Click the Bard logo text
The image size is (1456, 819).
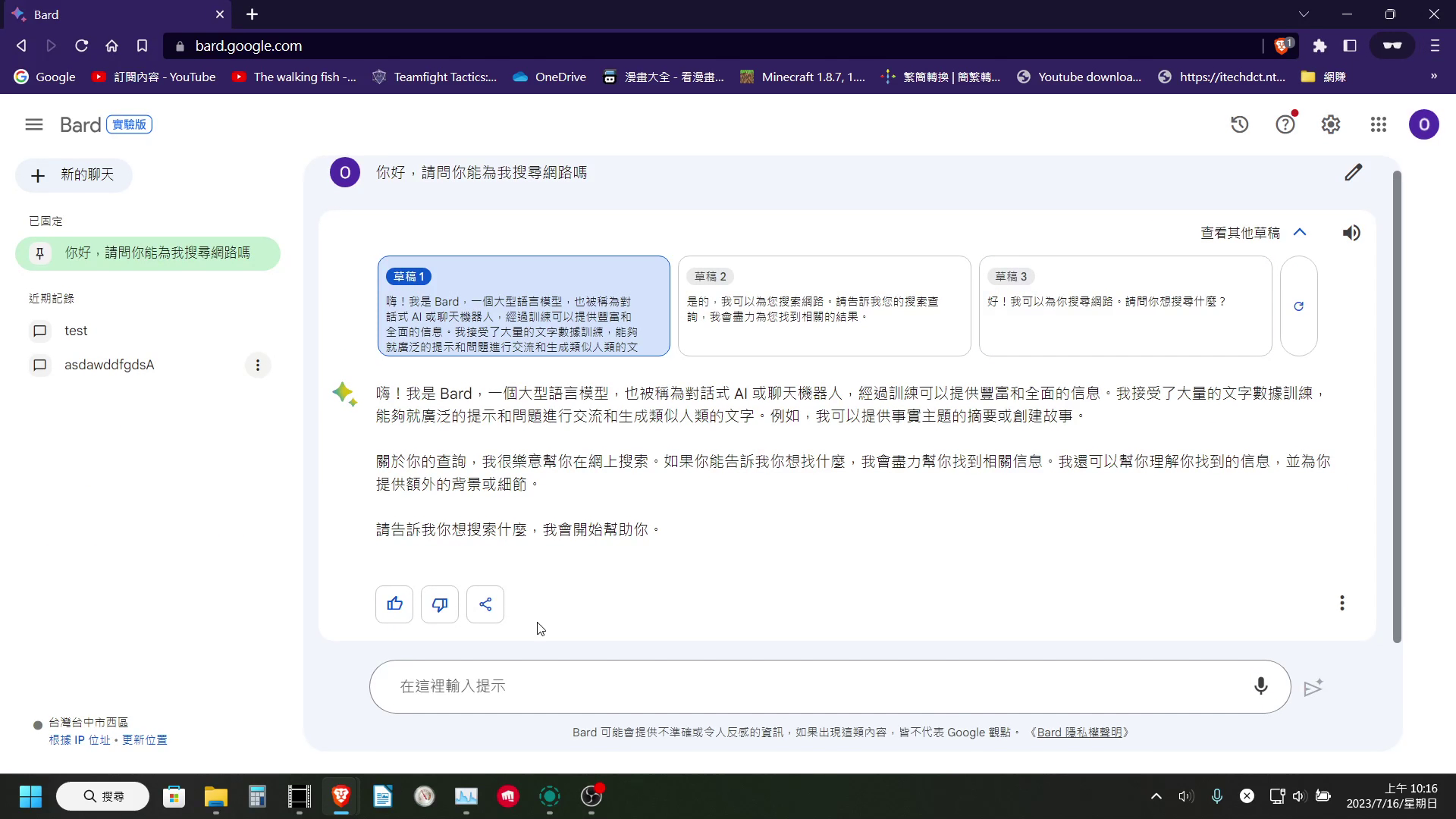pos(80,124)
